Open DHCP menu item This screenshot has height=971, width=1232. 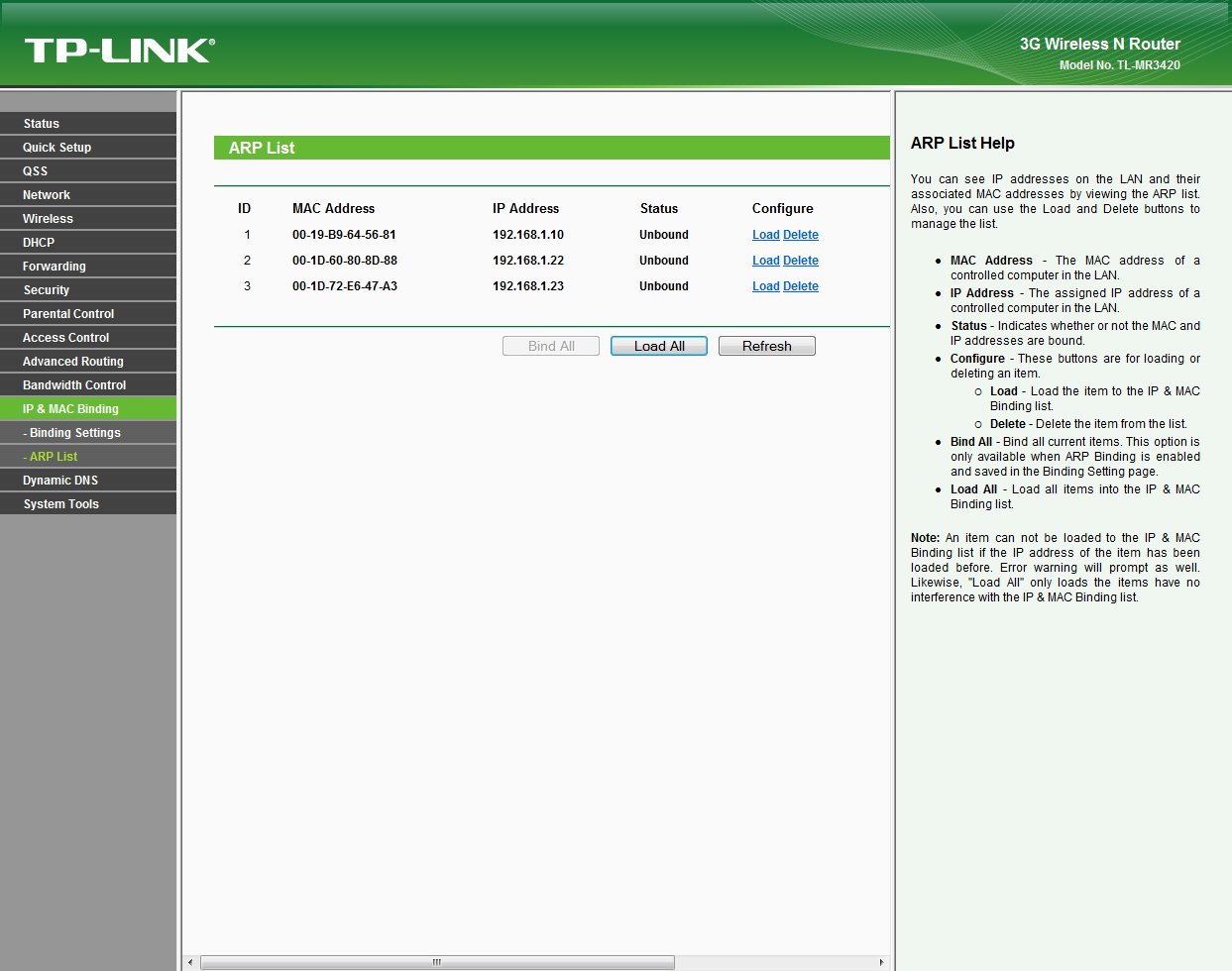coord(88,243)
